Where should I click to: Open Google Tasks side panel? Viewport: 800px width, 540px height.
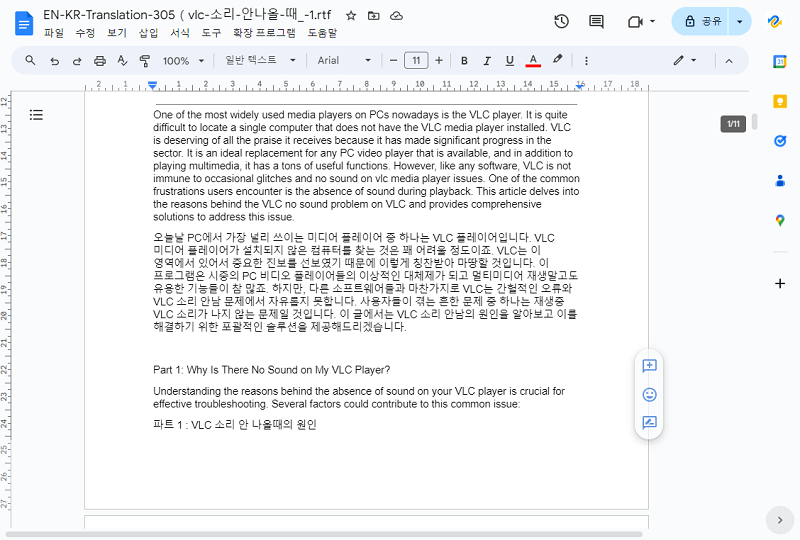pos(780,141)
